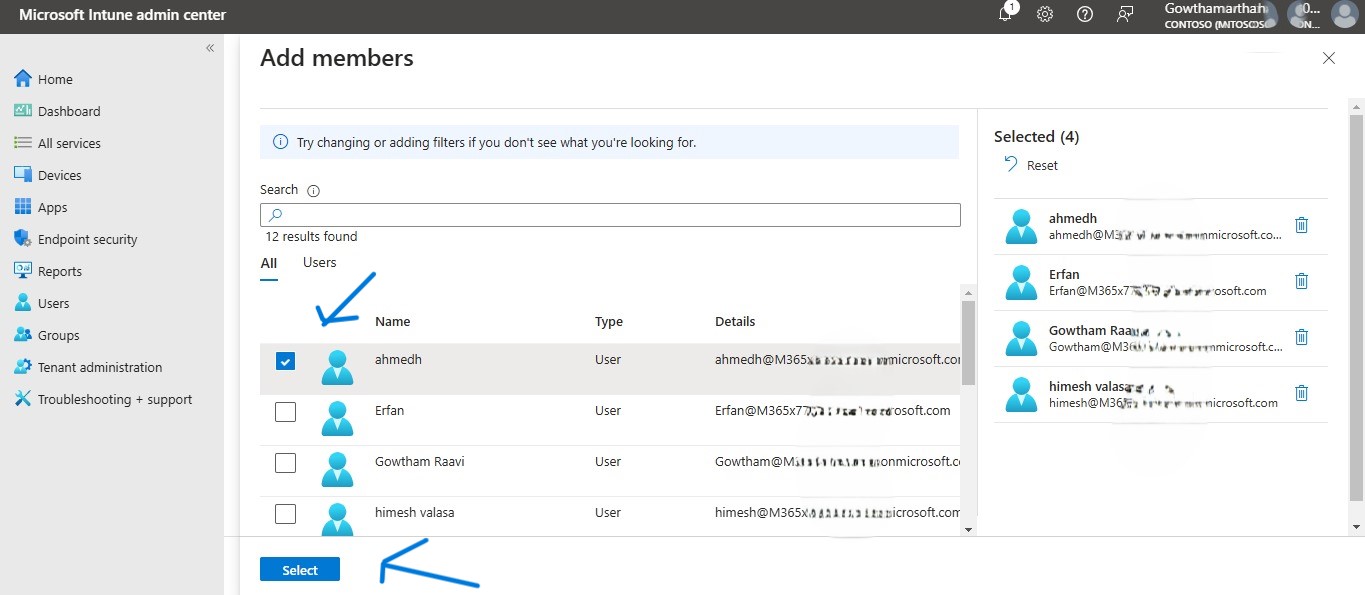
Task: Remove Erfan from Selected list
Action: coord(1301,281)
